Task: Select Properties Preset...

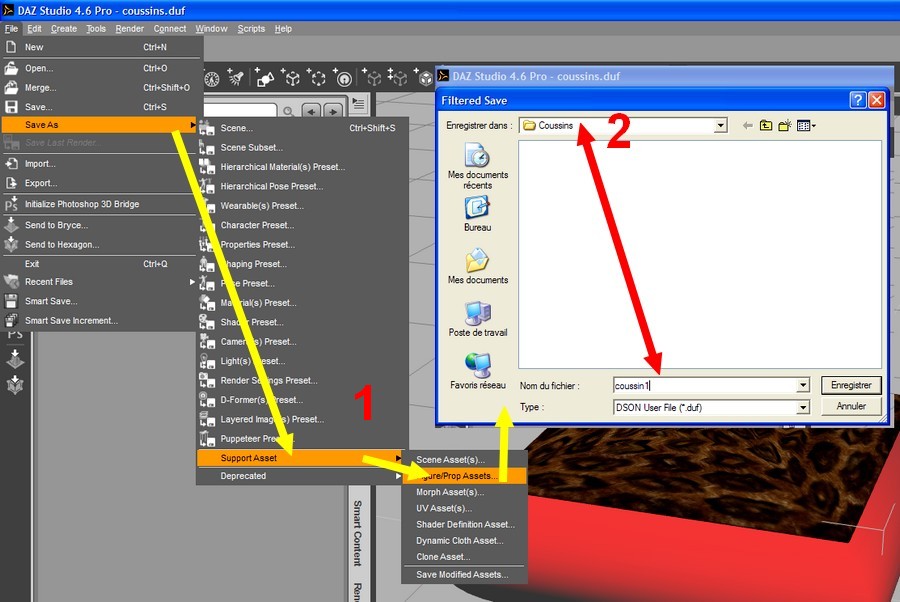Action: tap(301, 244)
